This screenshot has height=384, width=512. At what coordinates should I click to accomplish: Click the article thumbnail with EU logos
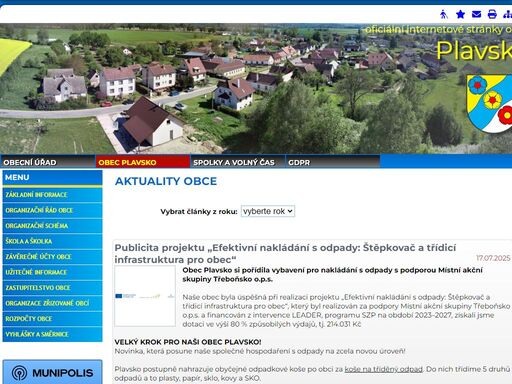[145, 296]
